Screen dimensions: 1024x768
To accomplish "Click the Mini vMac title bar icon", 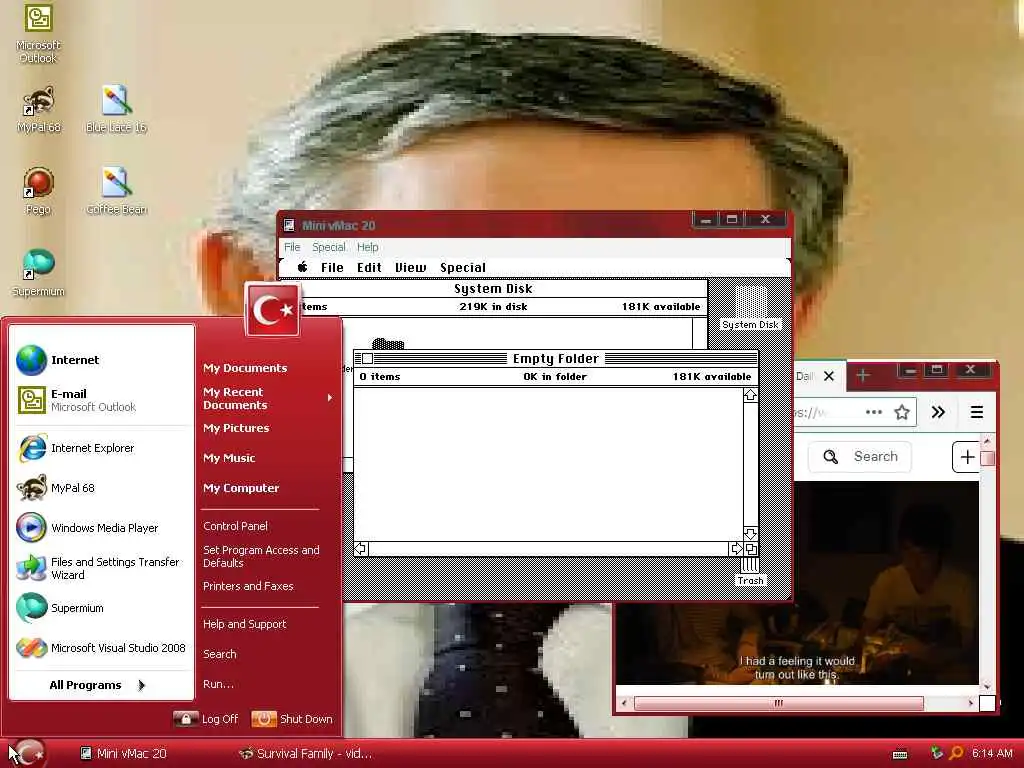I will point(289,225).
